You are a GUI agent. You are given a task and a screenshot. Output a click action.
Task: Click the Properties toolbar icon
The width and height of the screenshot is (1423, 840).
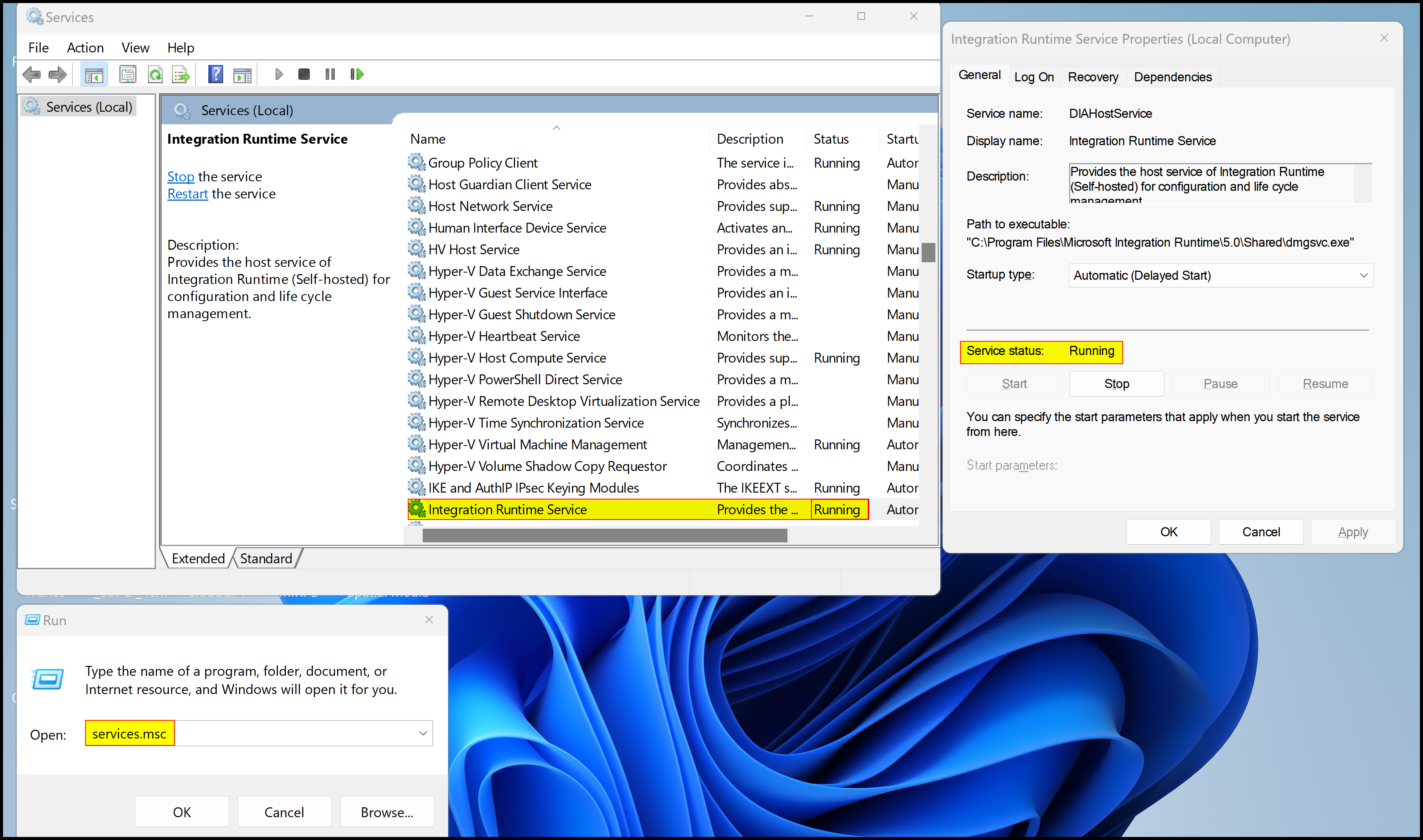pyautogui.click(x=128, y=74)
